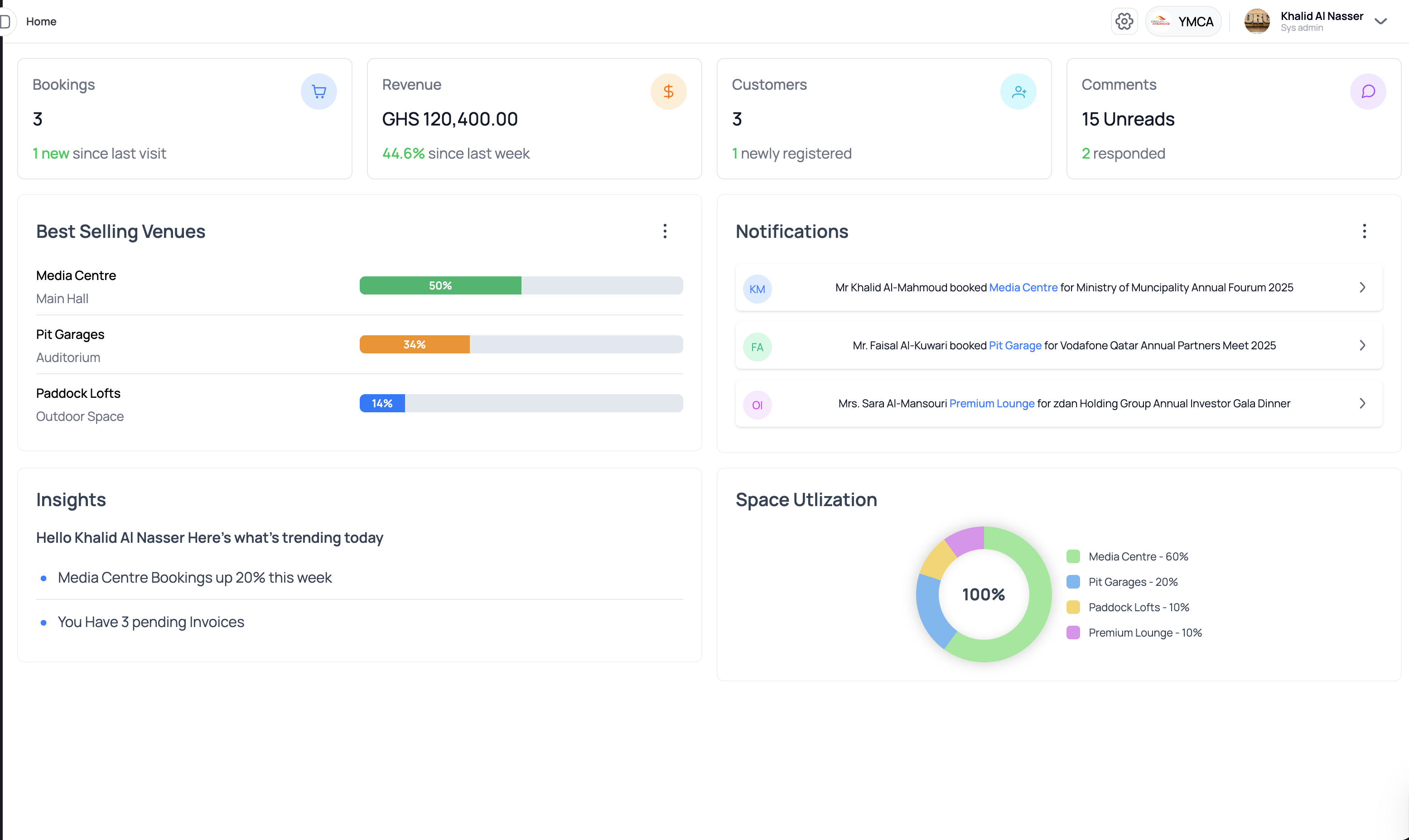Open the Media Centre link in notifications
This screenshot has width=1409, height=840.
point(1023,288)
